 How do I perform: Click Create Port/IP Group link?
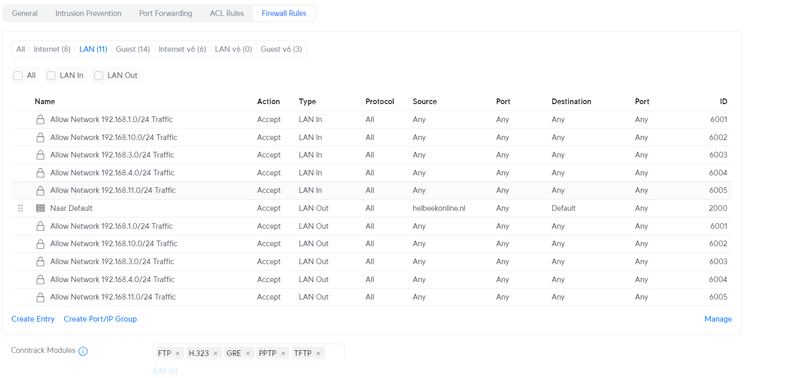pos(100,319)
